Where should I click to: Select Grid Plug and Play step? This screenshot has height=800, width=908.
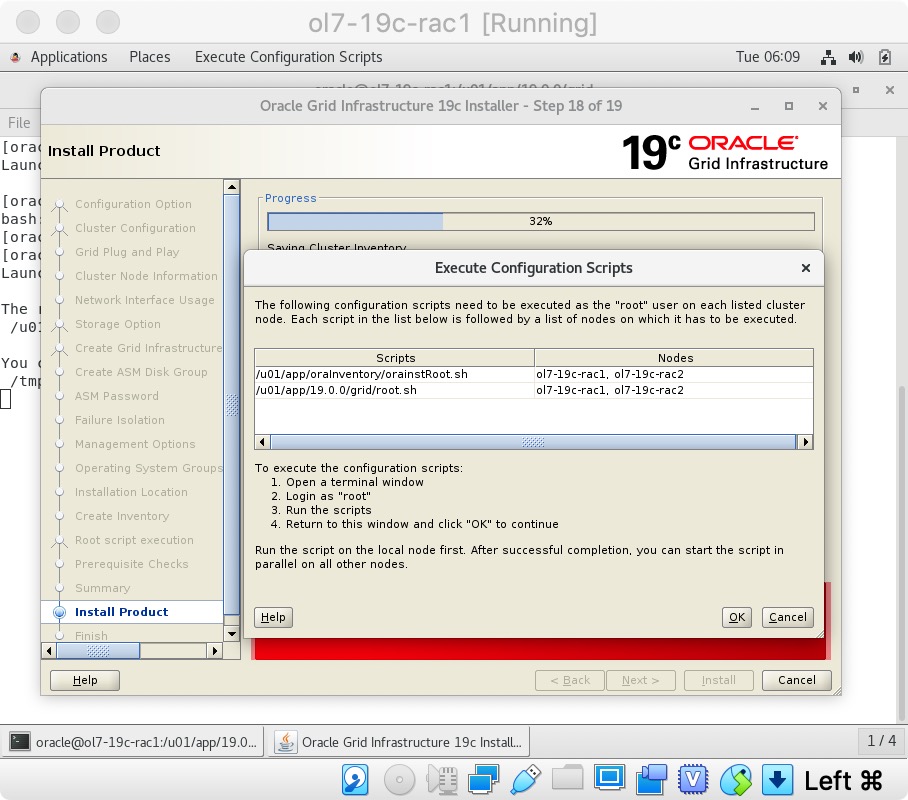point(127,252)
